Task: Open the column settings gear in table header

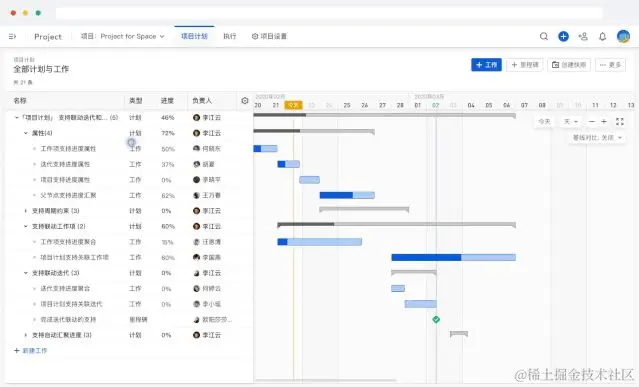Action: (245, 101)
